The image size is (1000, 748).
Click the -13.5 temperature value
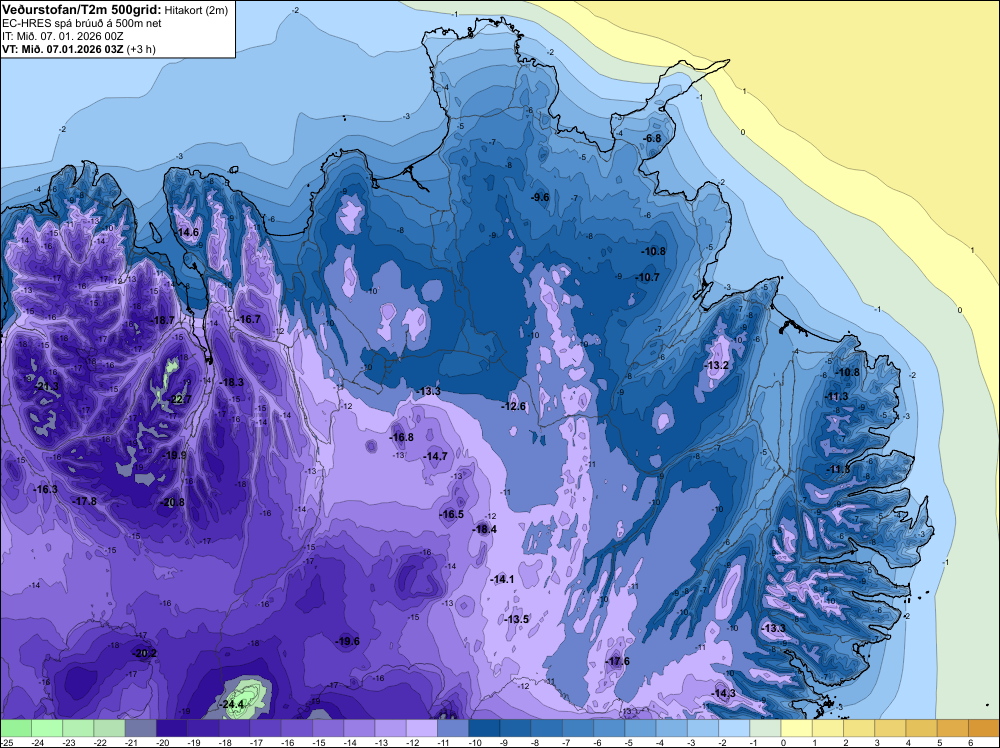click(x=517, y=619)
